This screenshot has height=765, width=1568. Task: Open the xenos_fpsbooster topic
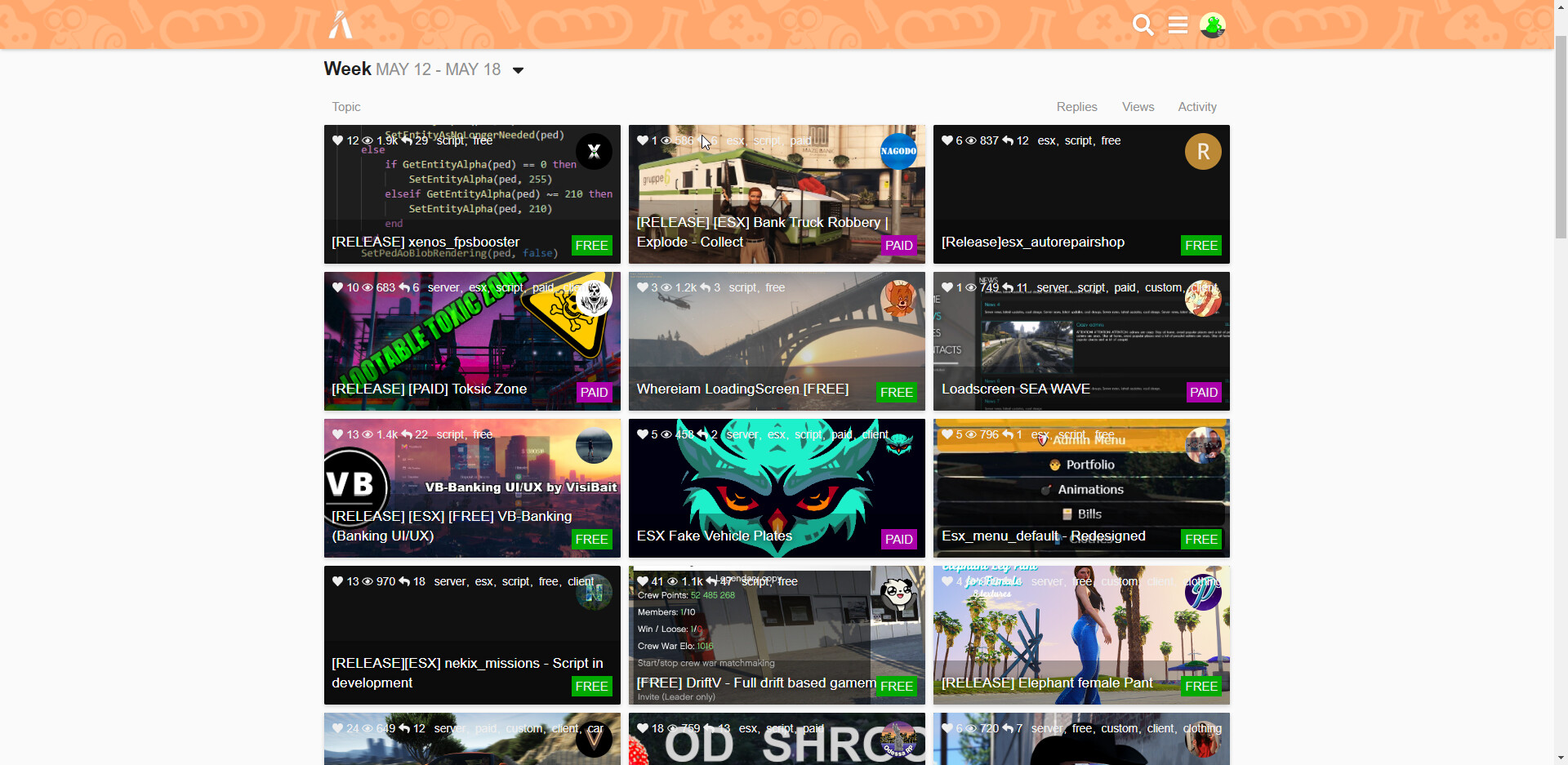(425, 242)
